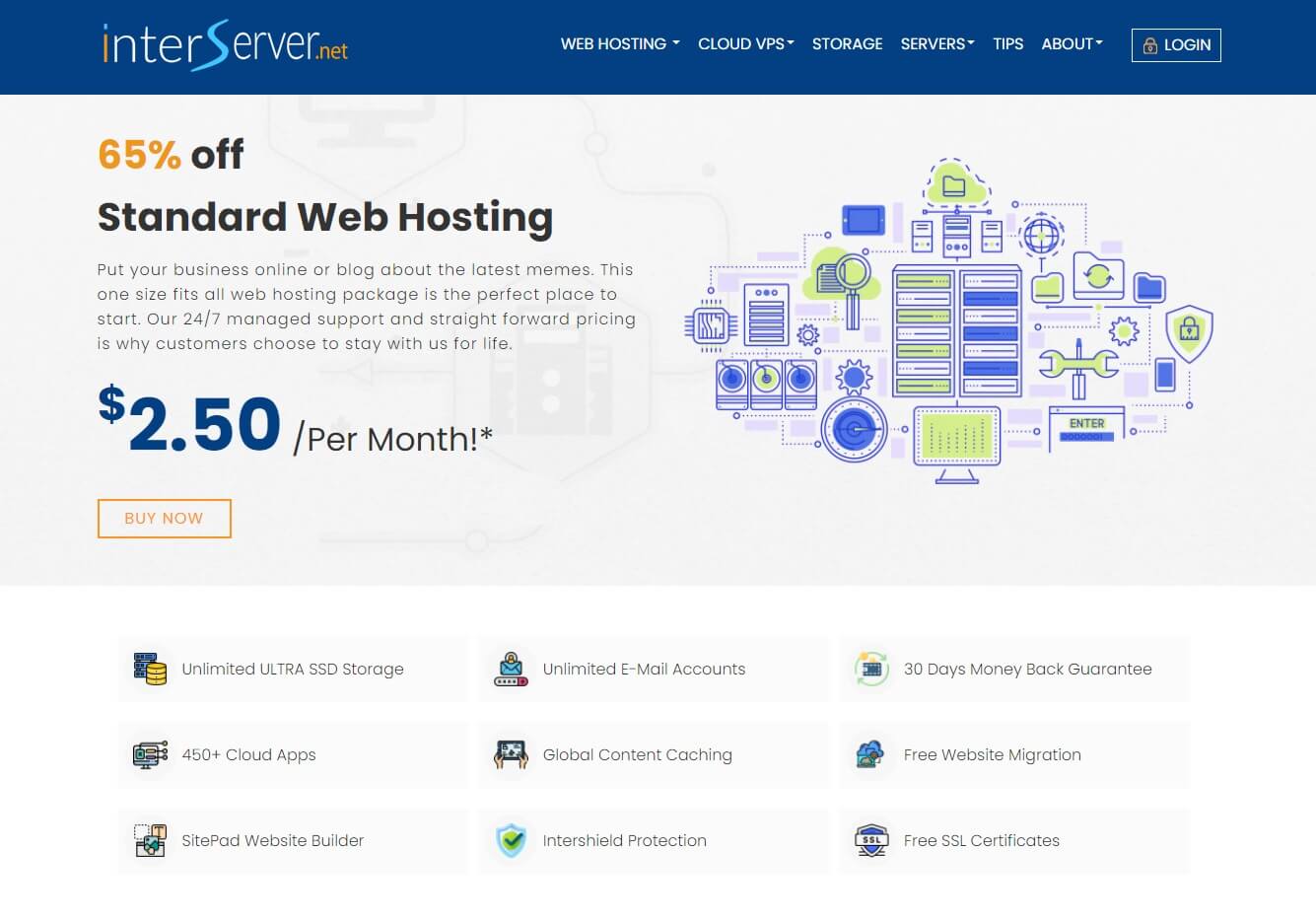Click the Global Content Caching label
The width and height of the screenshot is (1316, 922).
[637, 754]
